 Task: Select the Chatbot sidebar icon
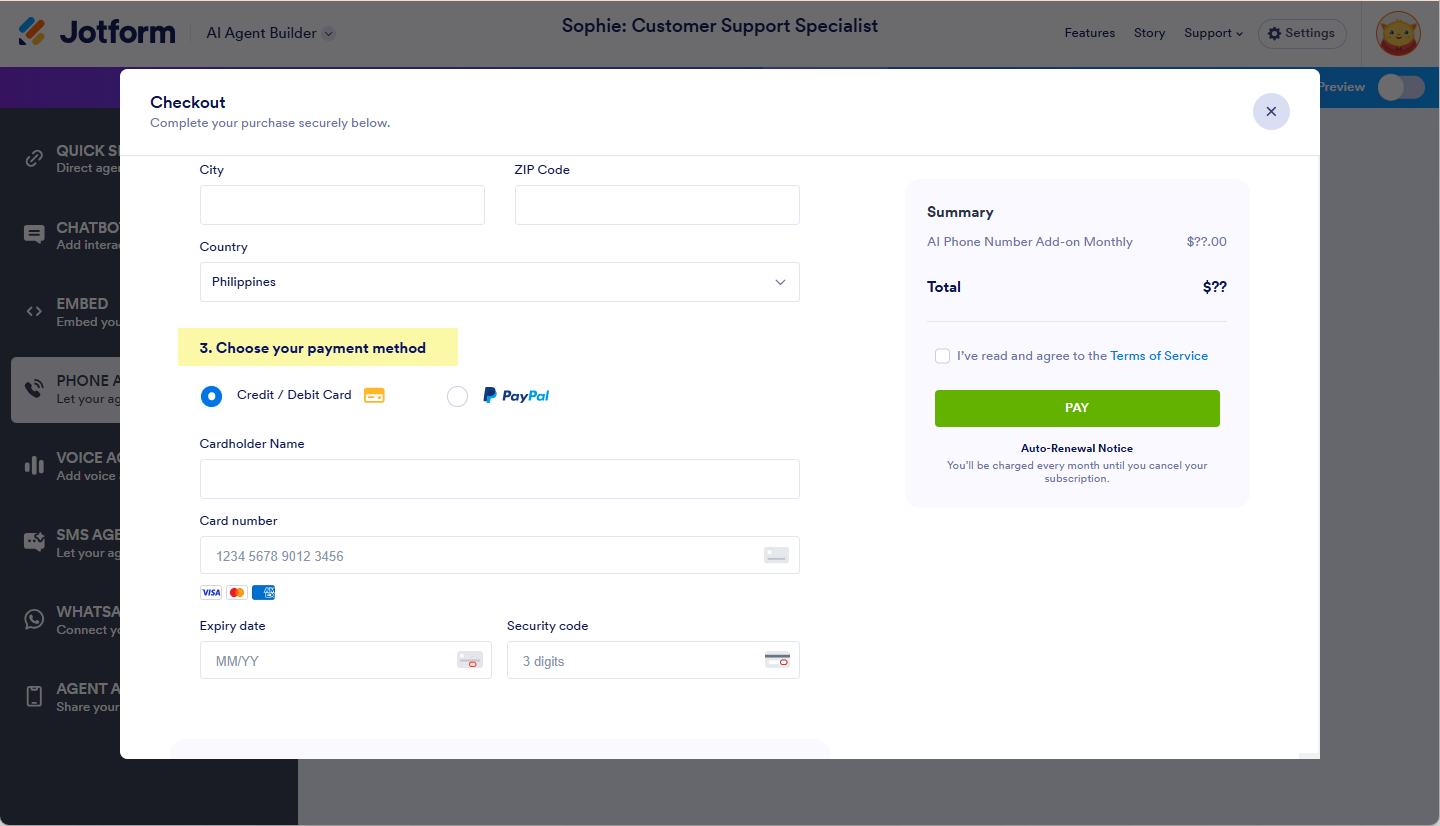tap(34, 235)
